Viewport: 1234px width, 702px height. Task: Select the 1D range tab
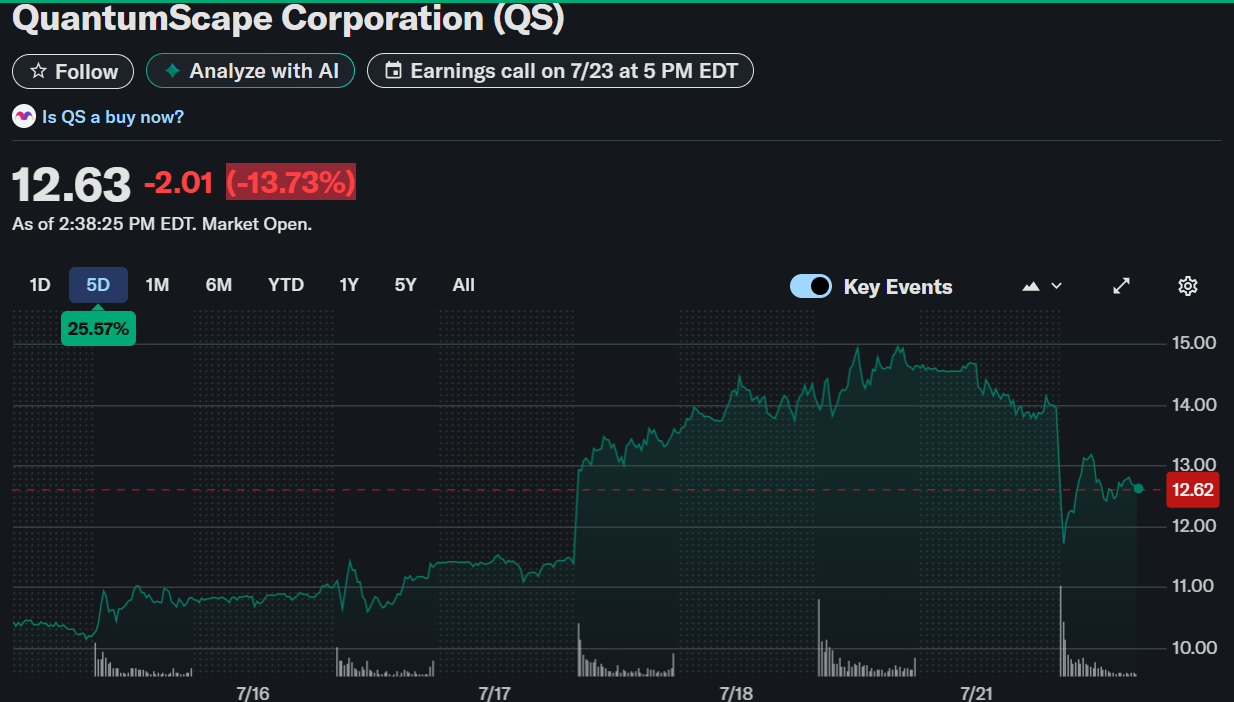point(40,285)
